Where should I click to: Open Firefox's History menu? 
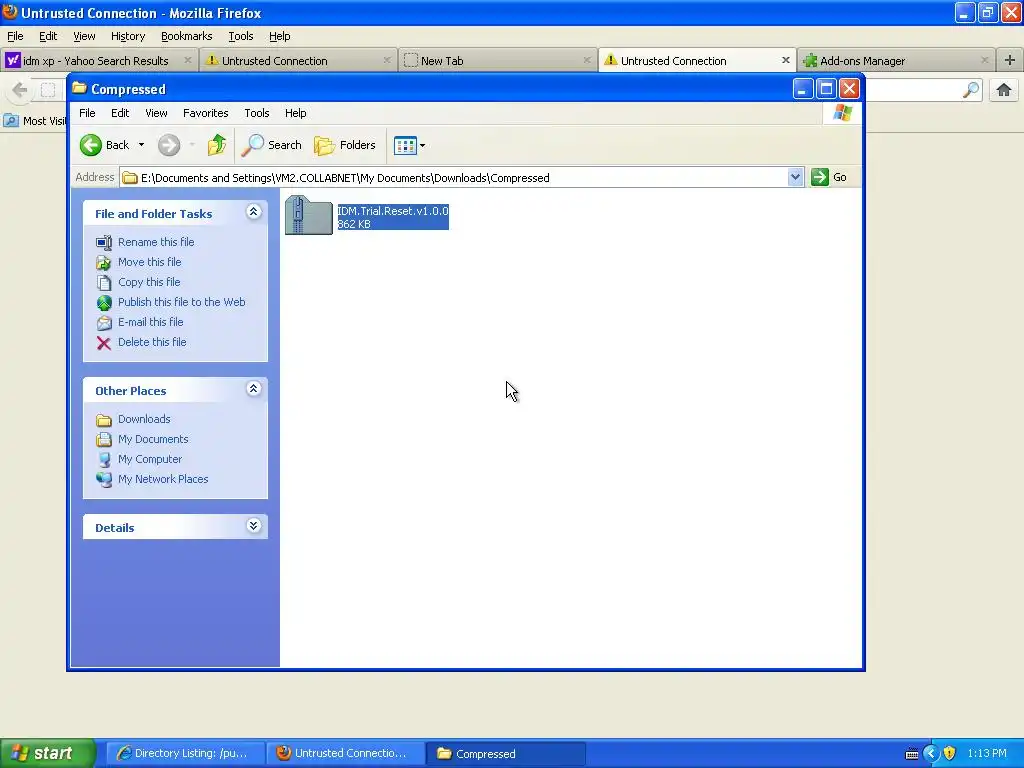(x=128, y=36)
